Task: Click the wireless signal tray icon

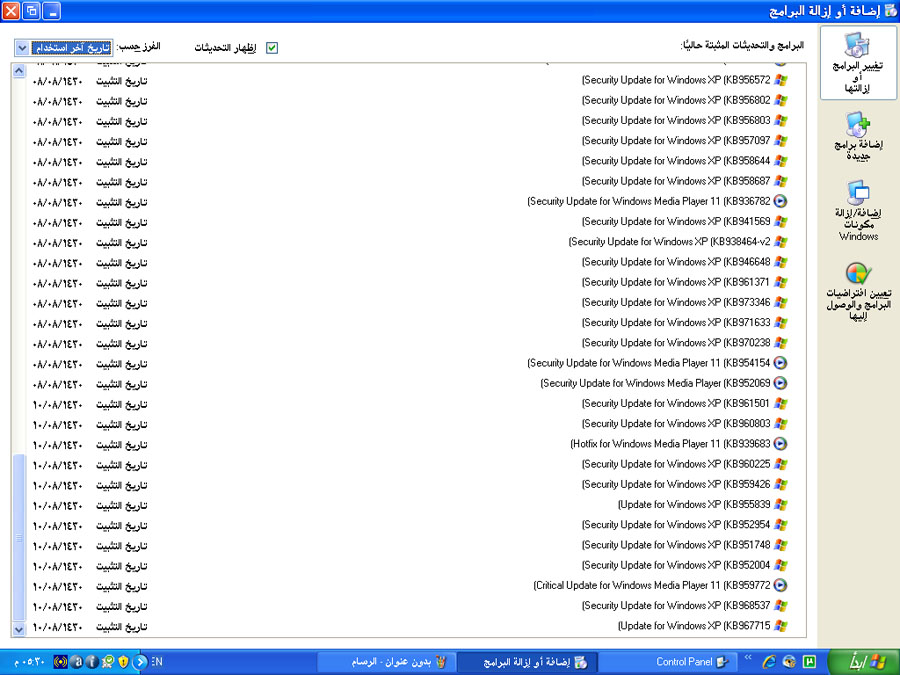Action: pyautogui.click(x=60, y=662)
